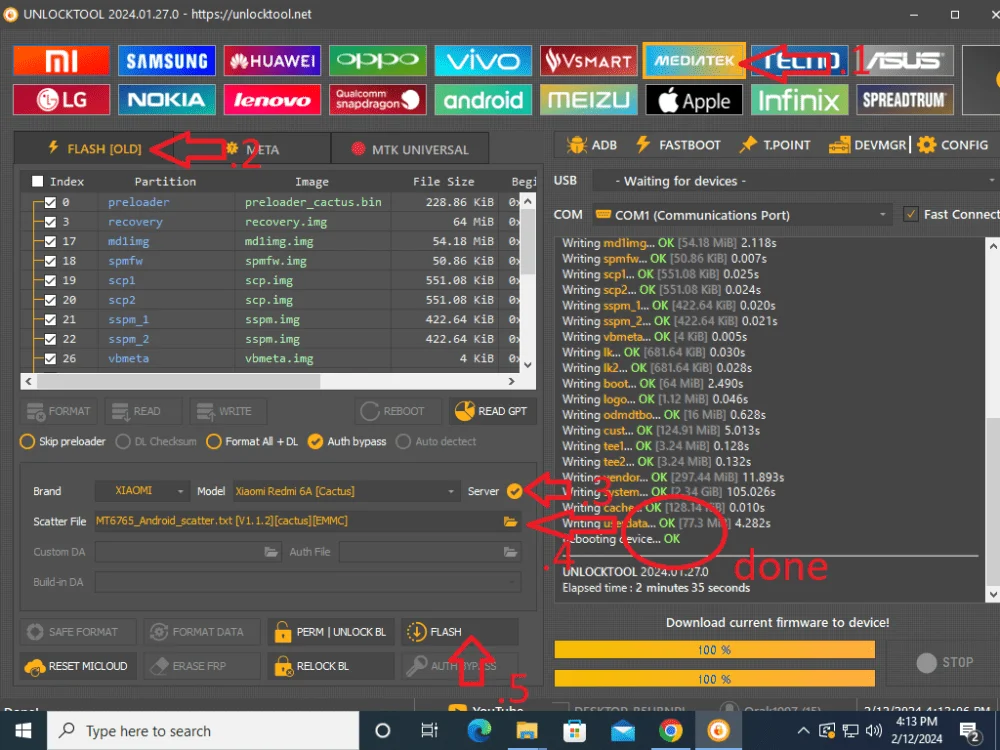Launch Google Chrome from taskbar

[x=670, y=730]
